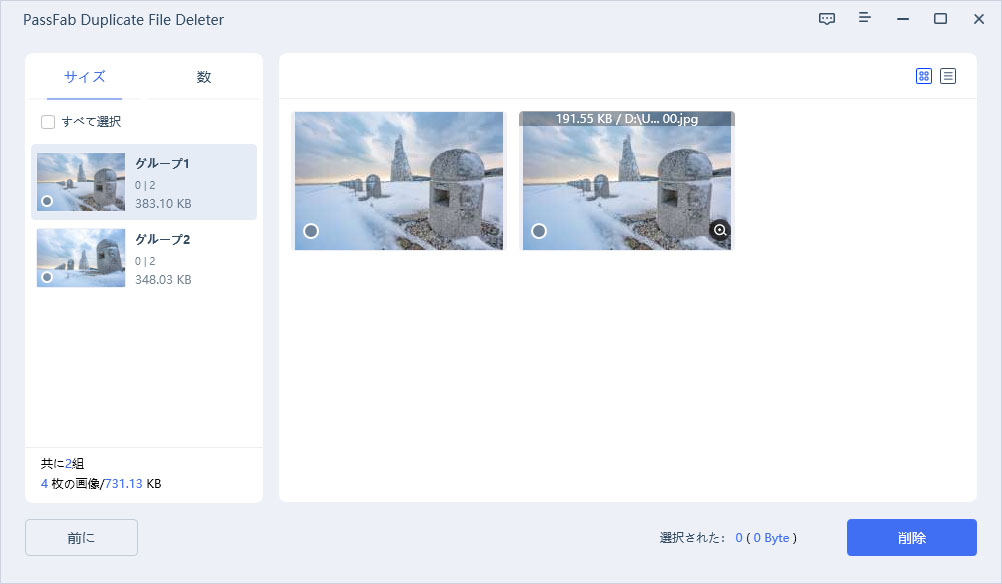Check the すべて選択 checkbox
This screenshot has width=1002, height=584.
[48, 122]
